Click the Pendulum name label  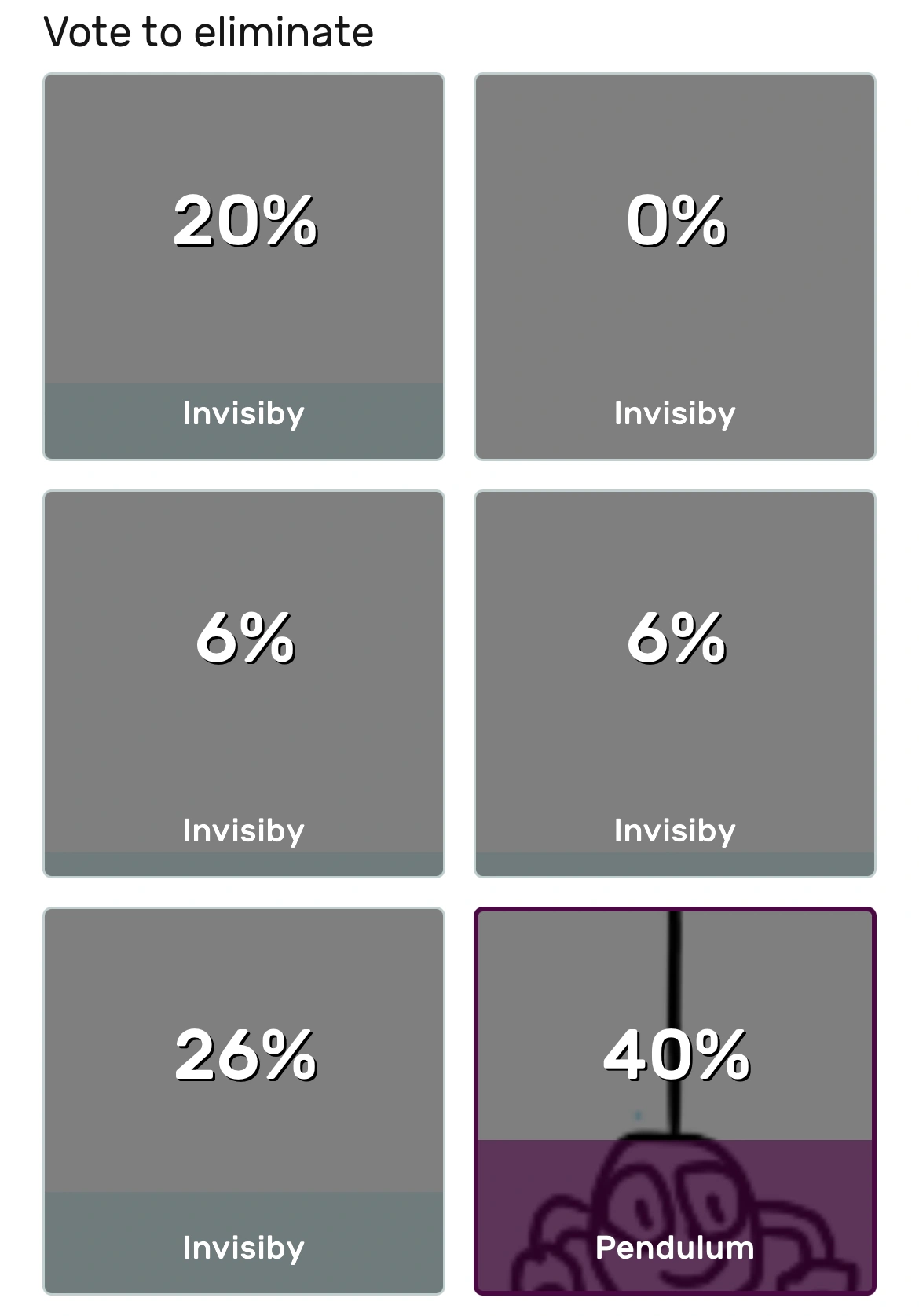(674, 1248)
